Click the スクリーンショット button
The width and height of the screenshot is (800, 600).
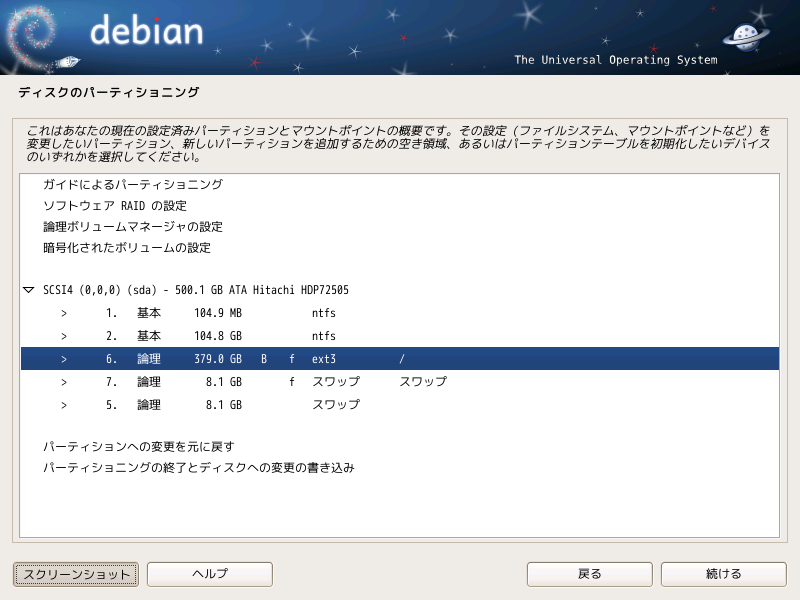tap(76, 574)
